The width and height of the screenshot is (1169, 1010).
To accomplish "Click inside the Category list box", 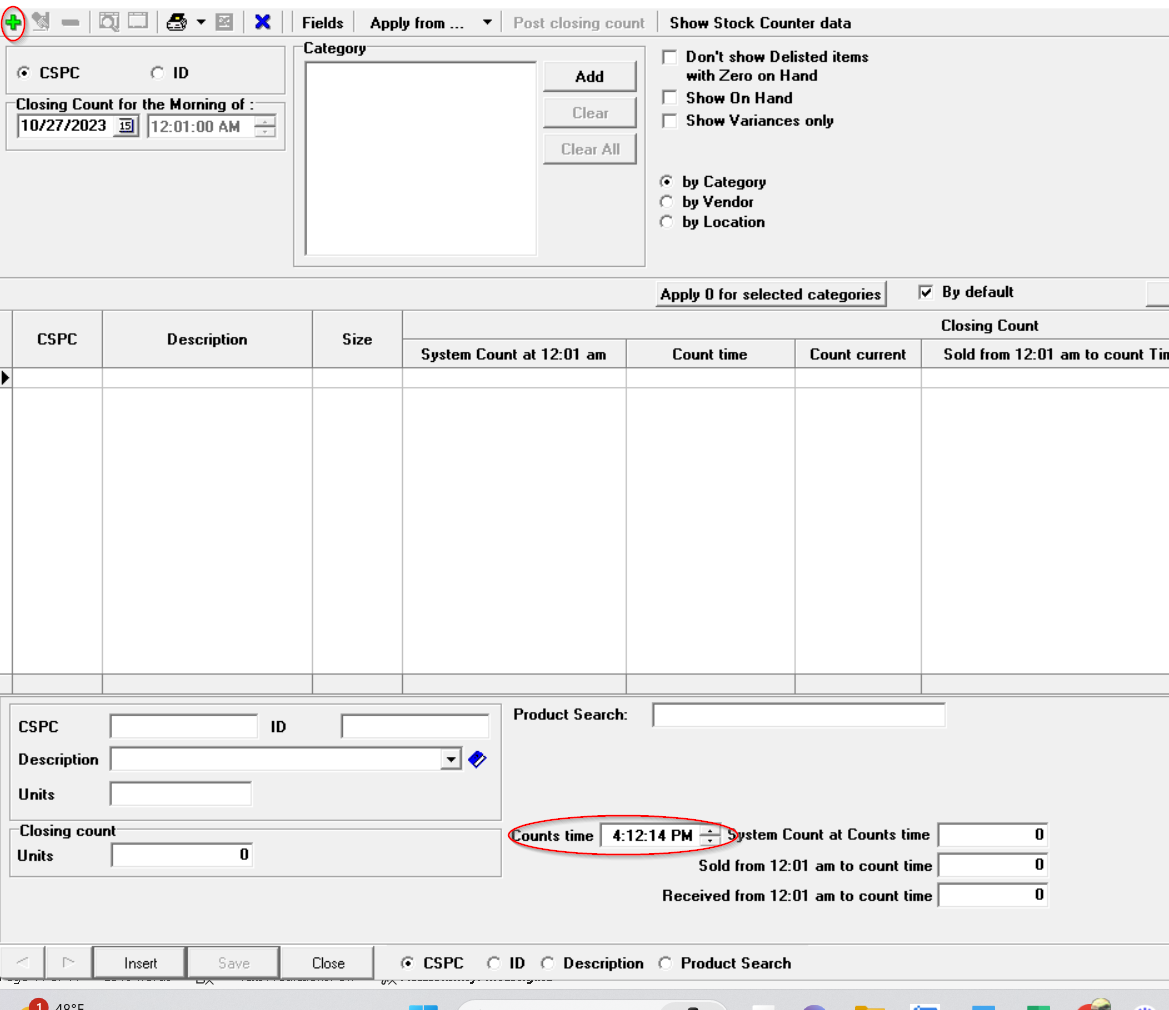I will [x=420, y=159].
